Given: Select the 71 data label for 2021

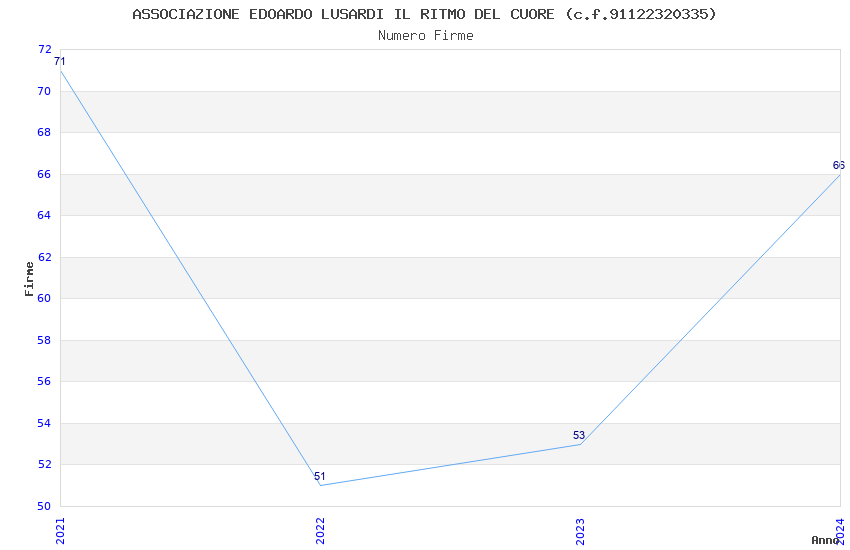Looking at the screenshot, I should [x=60, y=61].
